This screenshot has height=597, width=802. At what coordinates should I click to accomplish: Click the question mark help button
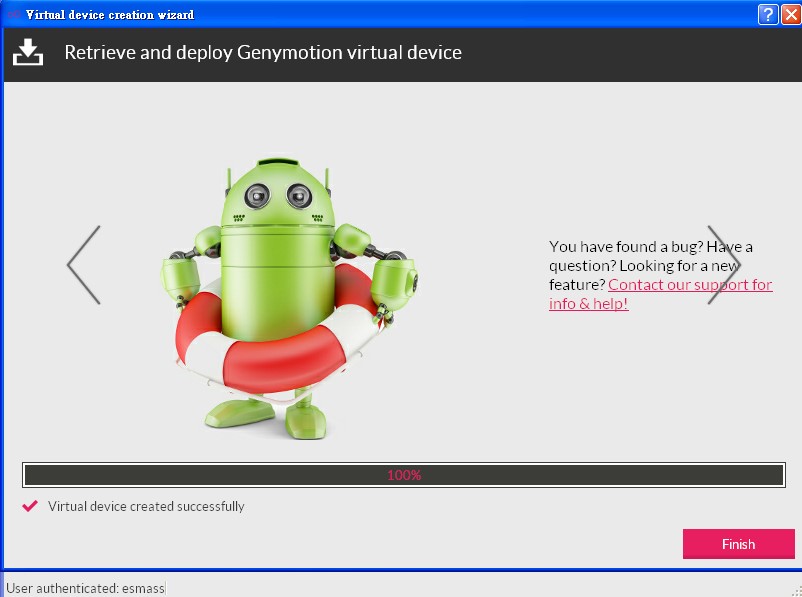coord(768,14)
